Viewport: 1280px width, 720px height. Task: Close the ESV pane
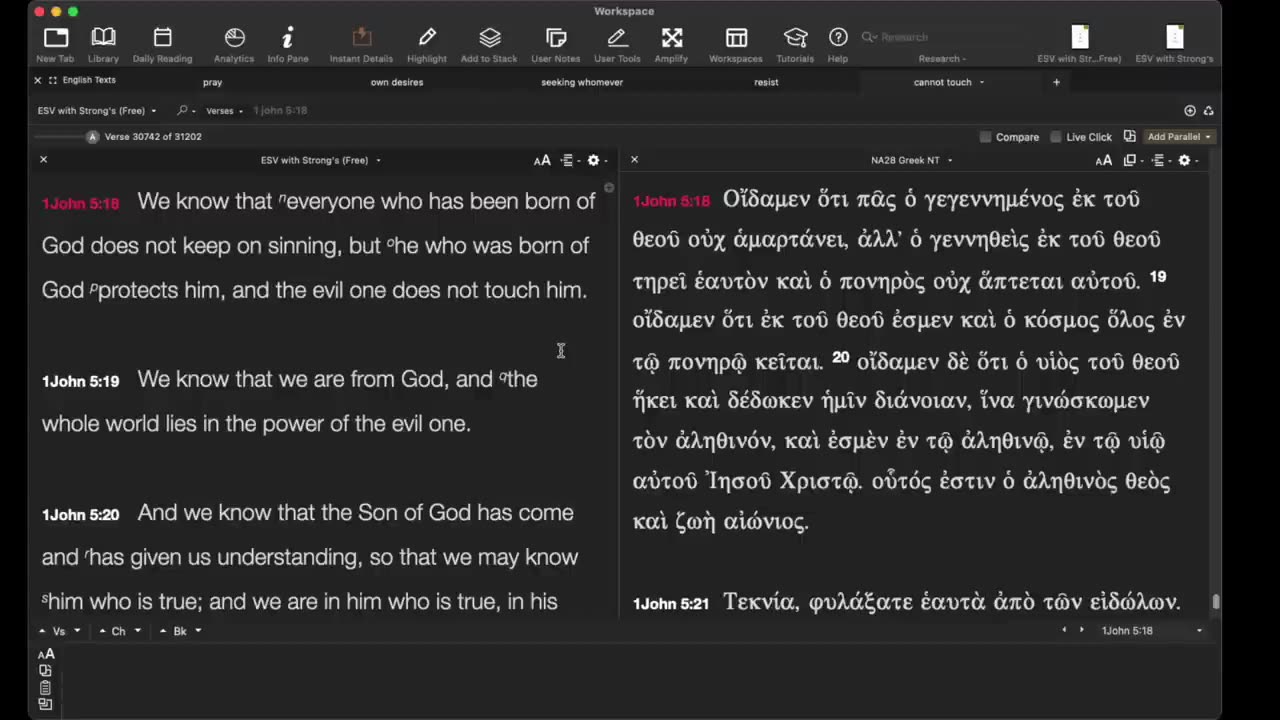tap(43, 160)
